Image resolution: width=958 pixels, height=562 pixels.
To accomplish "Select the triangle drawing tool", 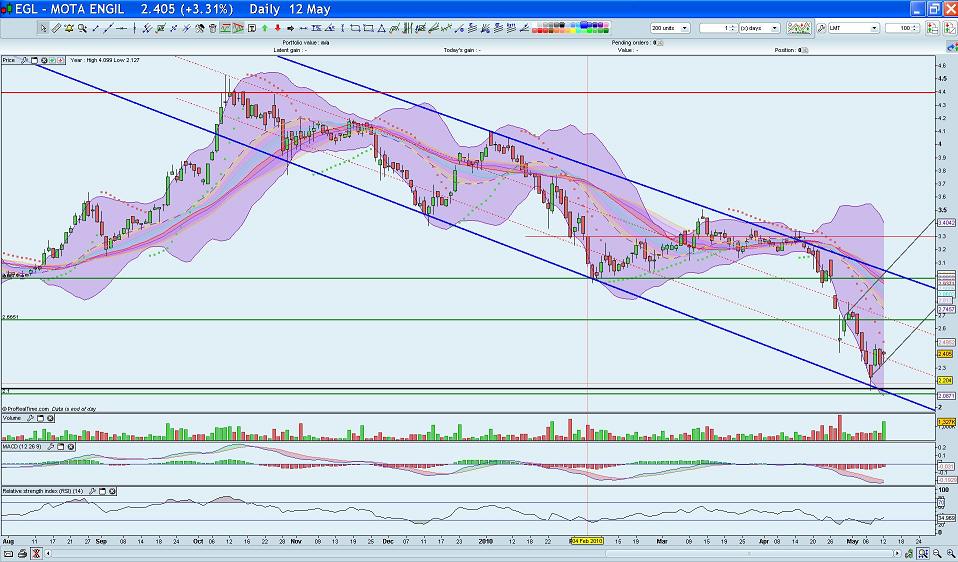I will [x=381, y=28].
